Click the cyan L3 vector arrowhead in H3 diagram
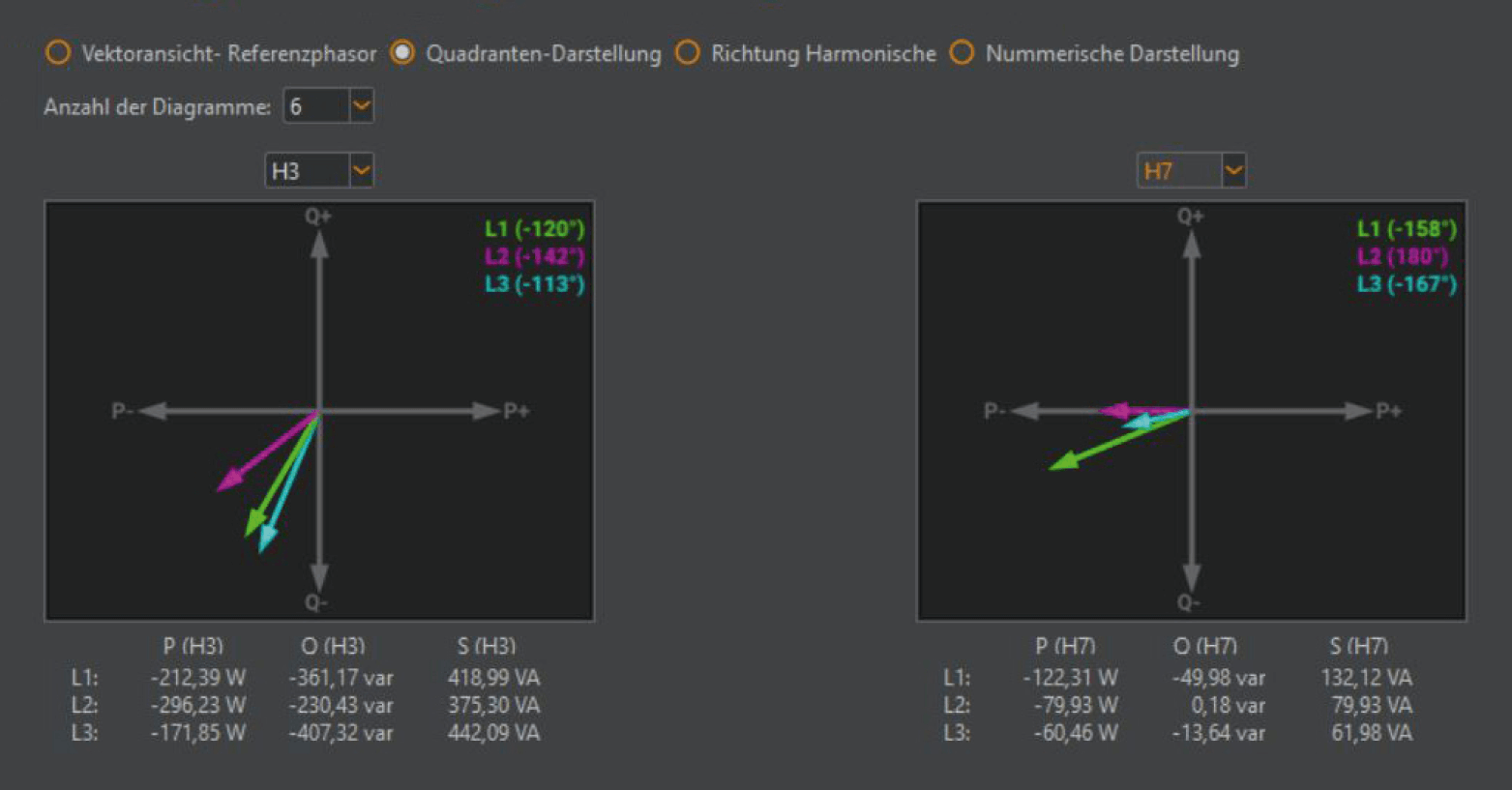 266,540
